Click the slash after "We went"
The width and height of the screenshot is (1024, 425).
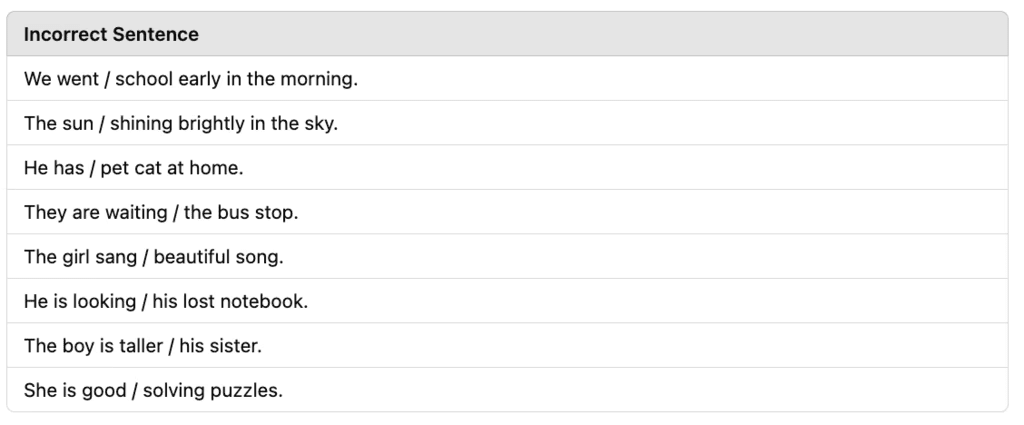(107, 79)
